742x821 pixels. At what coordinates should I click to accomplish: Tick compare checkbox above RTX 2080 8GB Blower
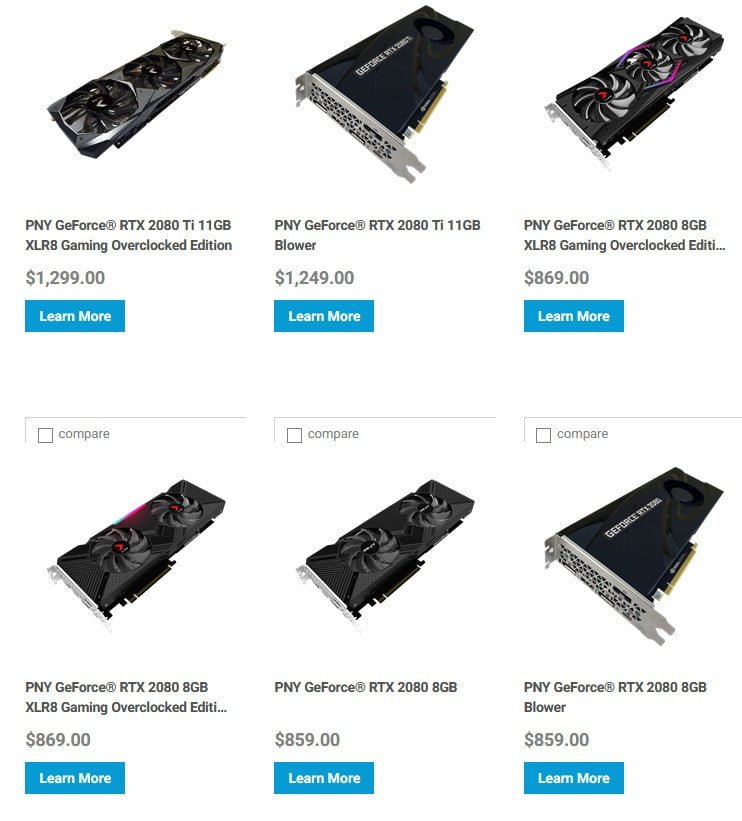click(543, 435)
